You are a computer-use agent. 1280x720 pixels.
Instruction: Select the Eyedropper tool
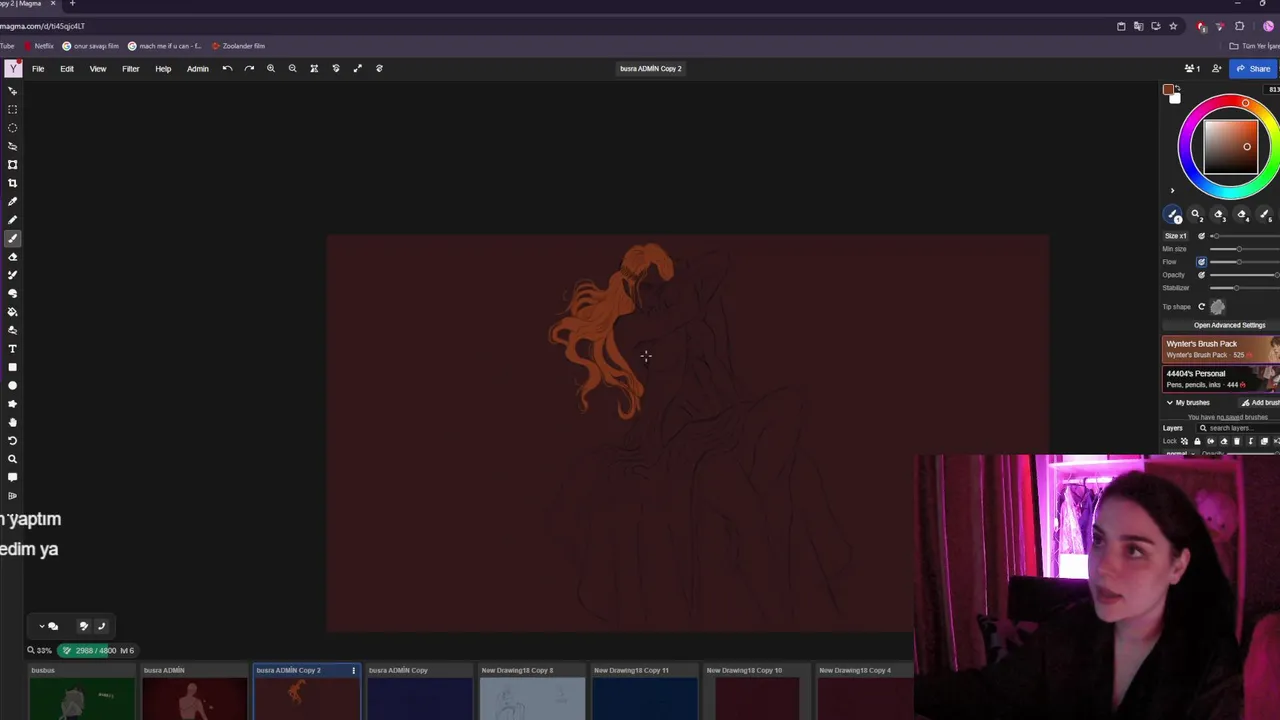pyautogui.click(x=13, y=201)
